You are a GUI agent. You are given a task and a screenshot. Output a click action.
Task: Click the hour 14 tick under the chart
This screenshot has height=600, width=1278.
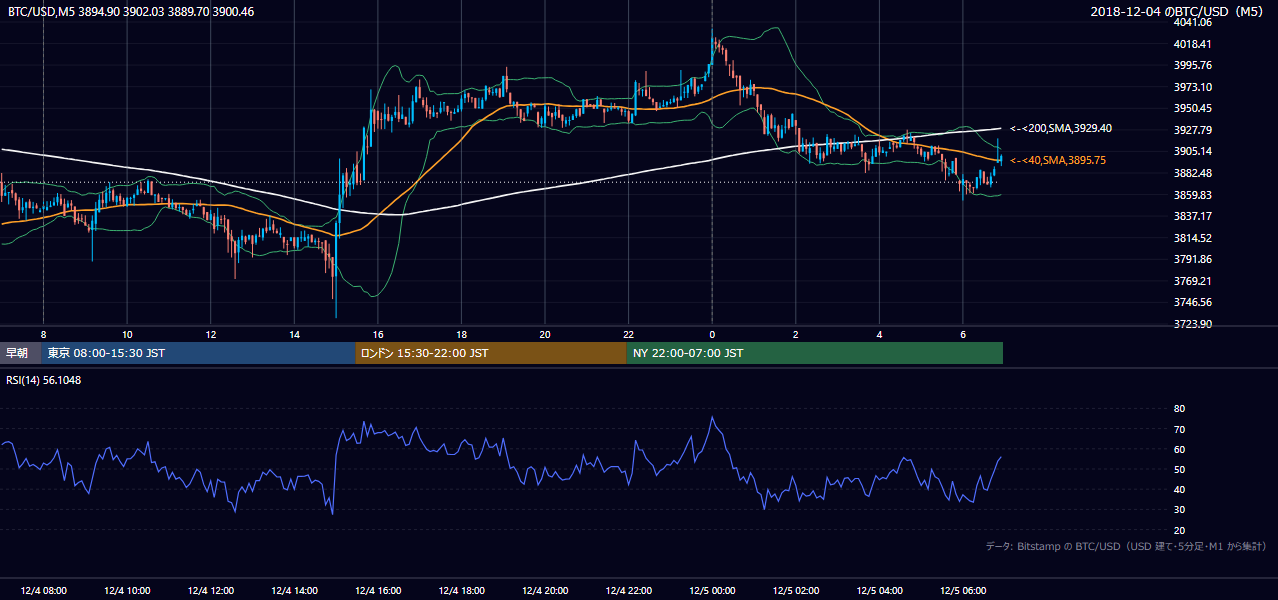[x=294, y=334]
